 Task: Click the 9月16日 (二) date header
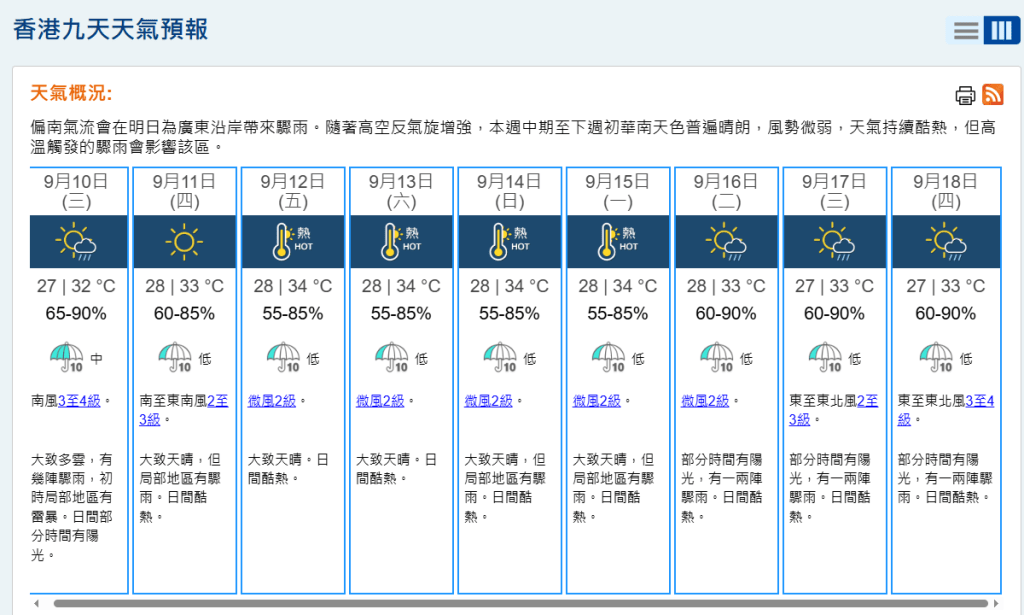pos(726,191)
